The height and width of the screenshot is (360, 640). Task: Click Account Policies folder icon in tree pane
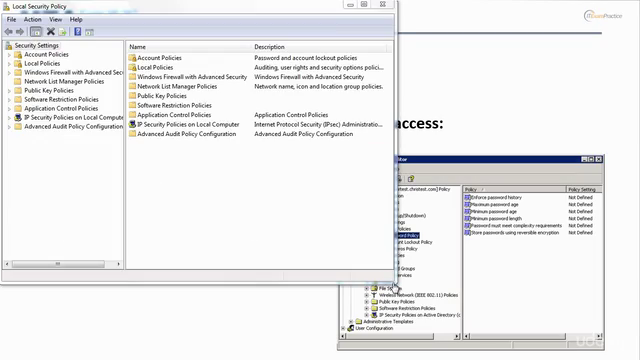click(18, 55)
